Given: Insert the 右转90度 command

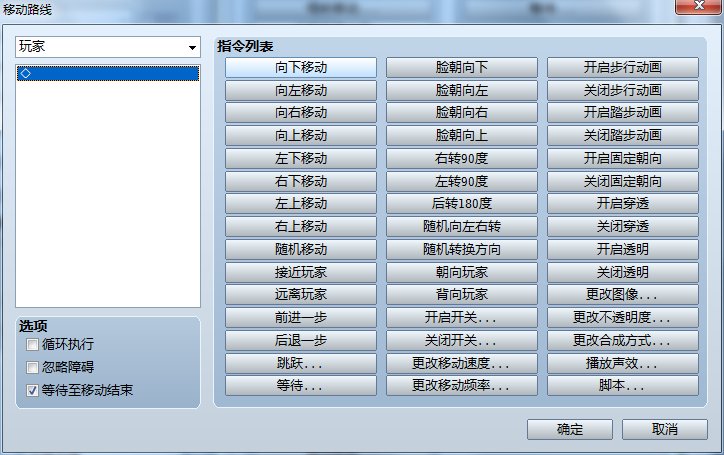Looking at the screenshot, I should click(x=462, y=158).
